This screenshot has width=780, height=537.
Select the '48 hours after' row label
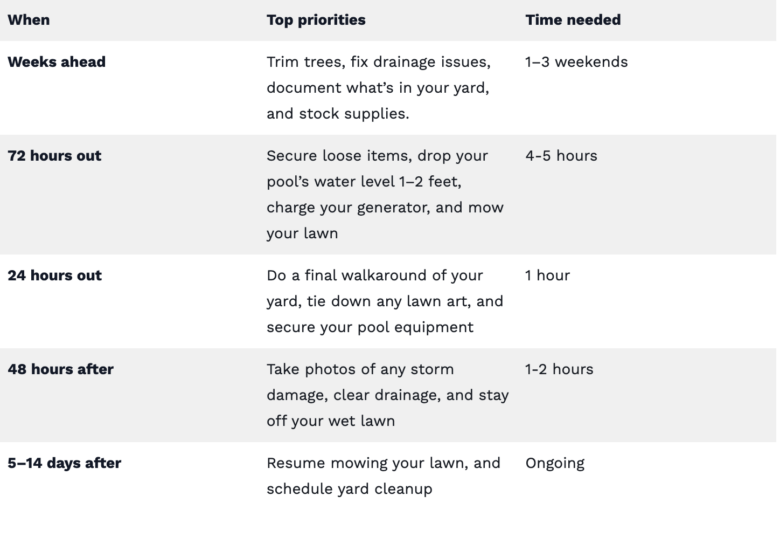(x=60, y=369)
